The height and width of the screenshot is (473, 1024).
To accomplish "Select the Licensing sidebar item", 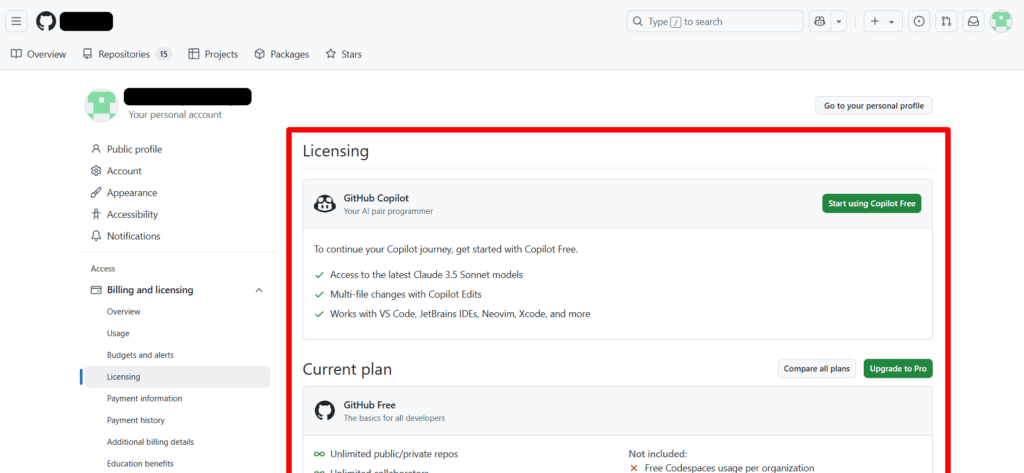I will pyautogui.click(x=178, y=377).
